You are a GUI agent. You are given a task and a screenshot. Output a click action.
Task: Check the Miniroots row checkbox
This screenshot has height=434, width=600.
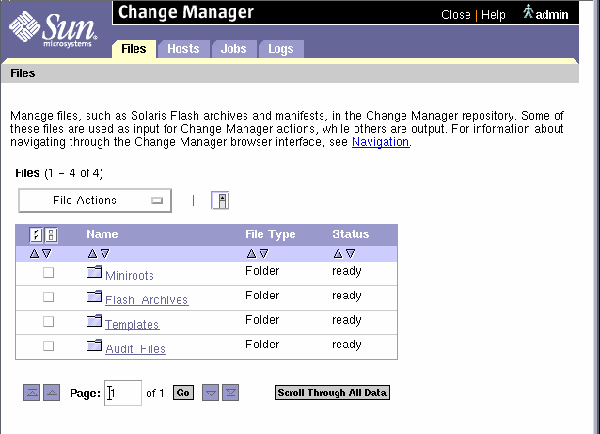[48, 273]
